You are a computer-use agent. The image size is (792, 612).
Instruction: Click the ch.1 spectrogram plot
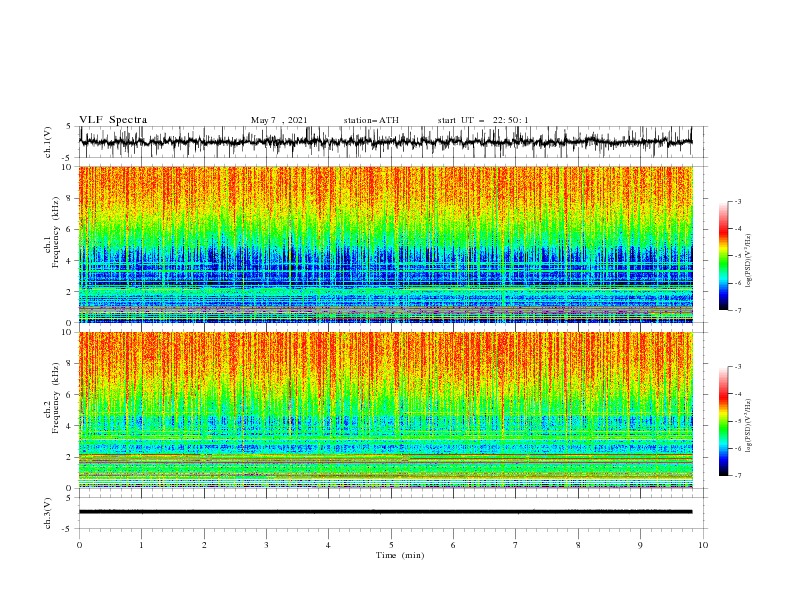(x=386, y=244)
